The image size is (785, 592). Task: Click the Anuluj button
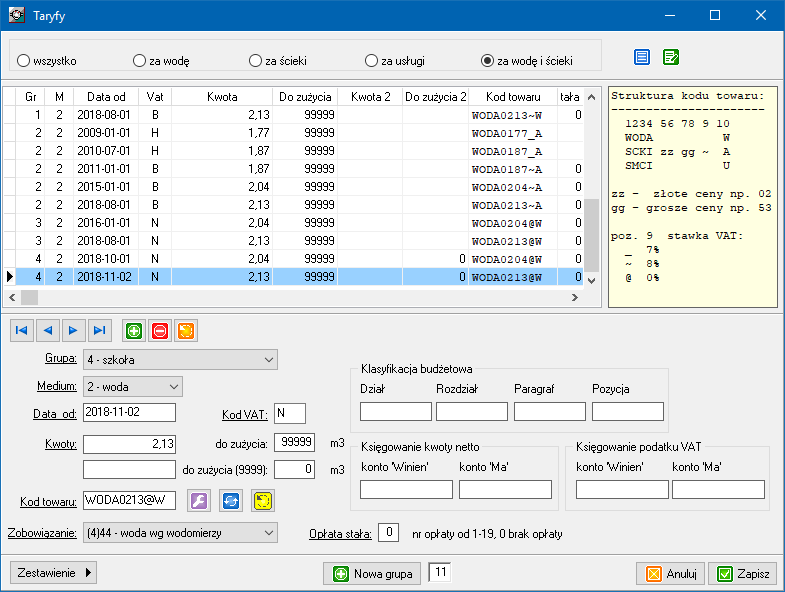[670, 574]
